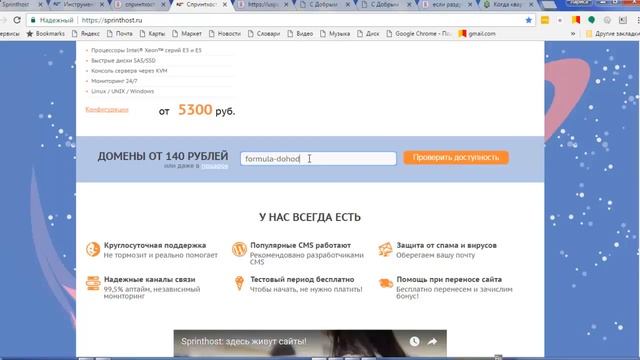
Task: Close the Инструмен... tab
Action: pos(102,4)
